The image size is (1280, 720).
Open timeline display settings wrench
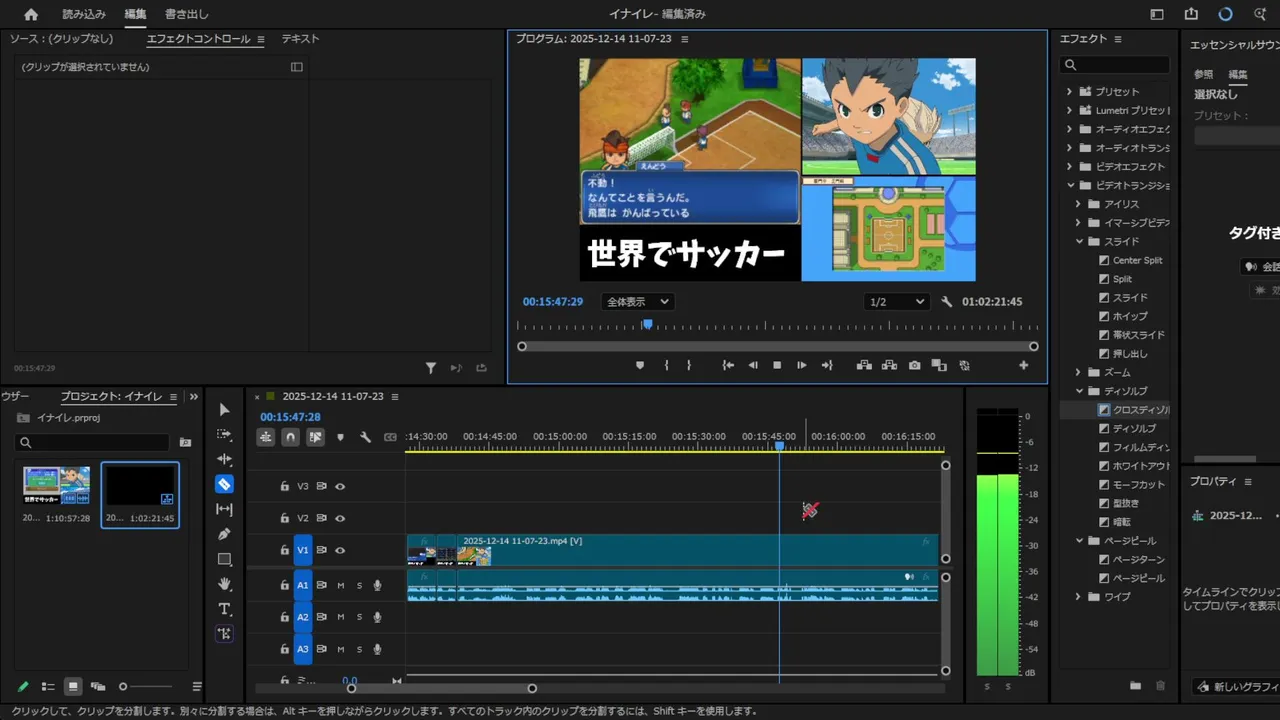click(x=365, y=437)
